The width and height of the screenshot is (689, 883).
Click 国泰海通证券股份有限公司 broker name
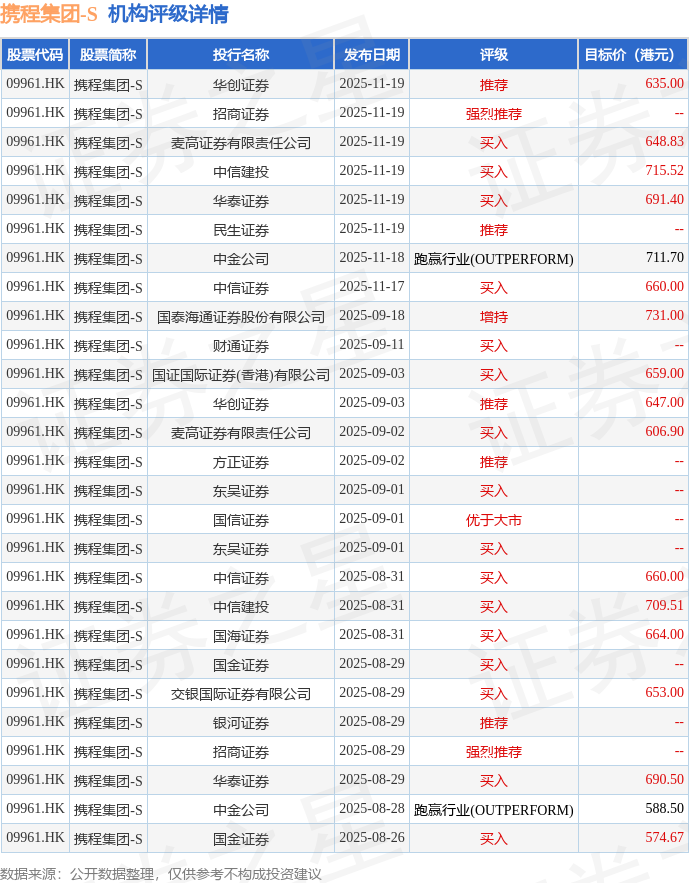point(241,317)
